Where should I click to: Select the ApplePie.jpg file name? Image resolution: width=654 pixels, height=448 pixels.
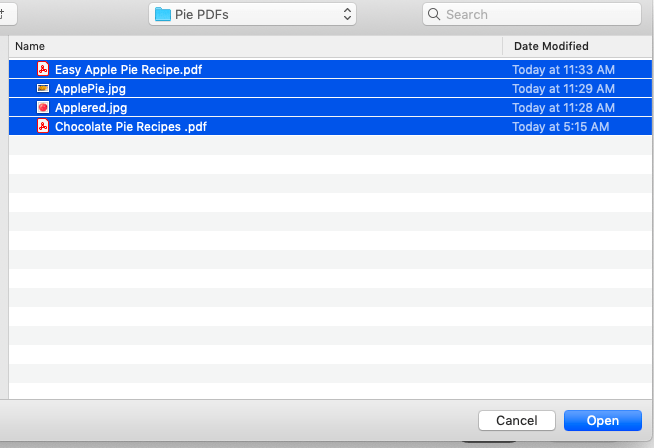click(x=90, y=88)
